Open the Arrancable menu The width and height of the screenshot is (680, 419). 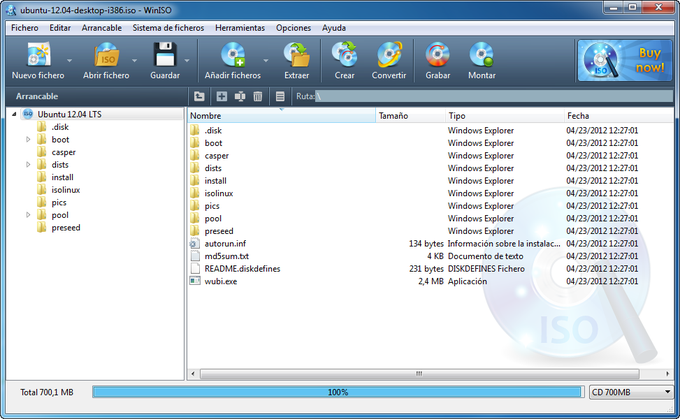101,28
